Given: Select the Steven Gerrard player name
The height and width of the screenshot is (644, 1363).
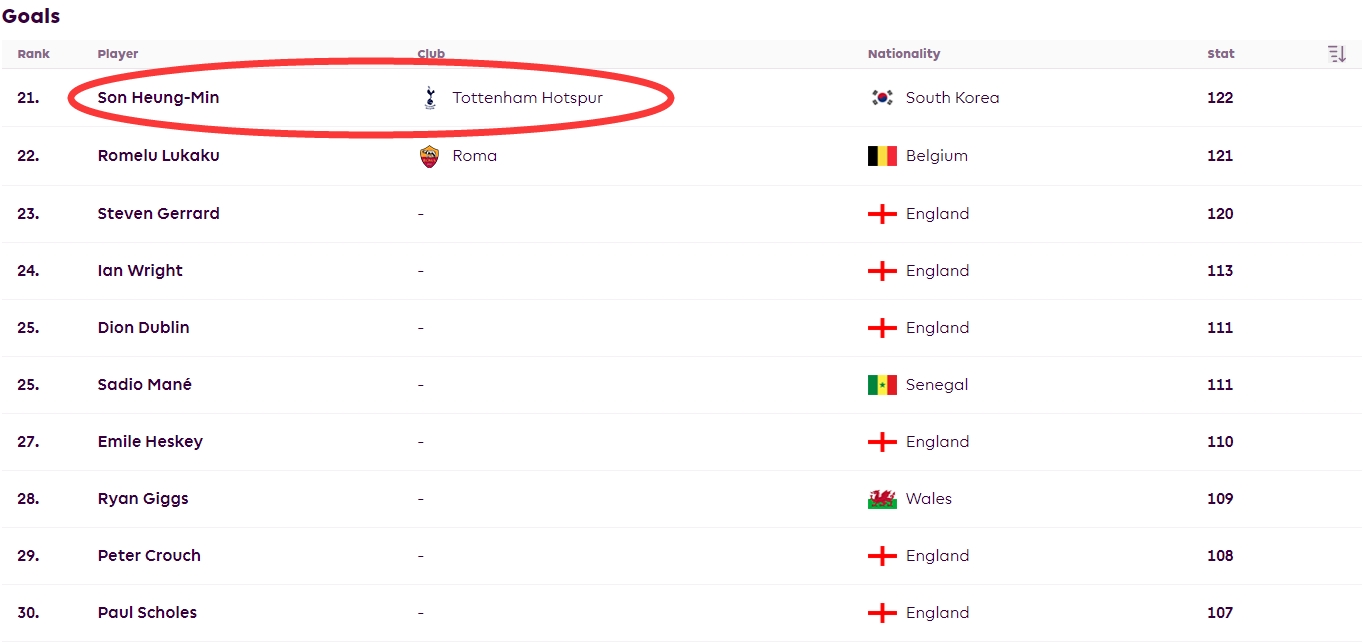Looking at the screenshot, I should coord(158,214).
